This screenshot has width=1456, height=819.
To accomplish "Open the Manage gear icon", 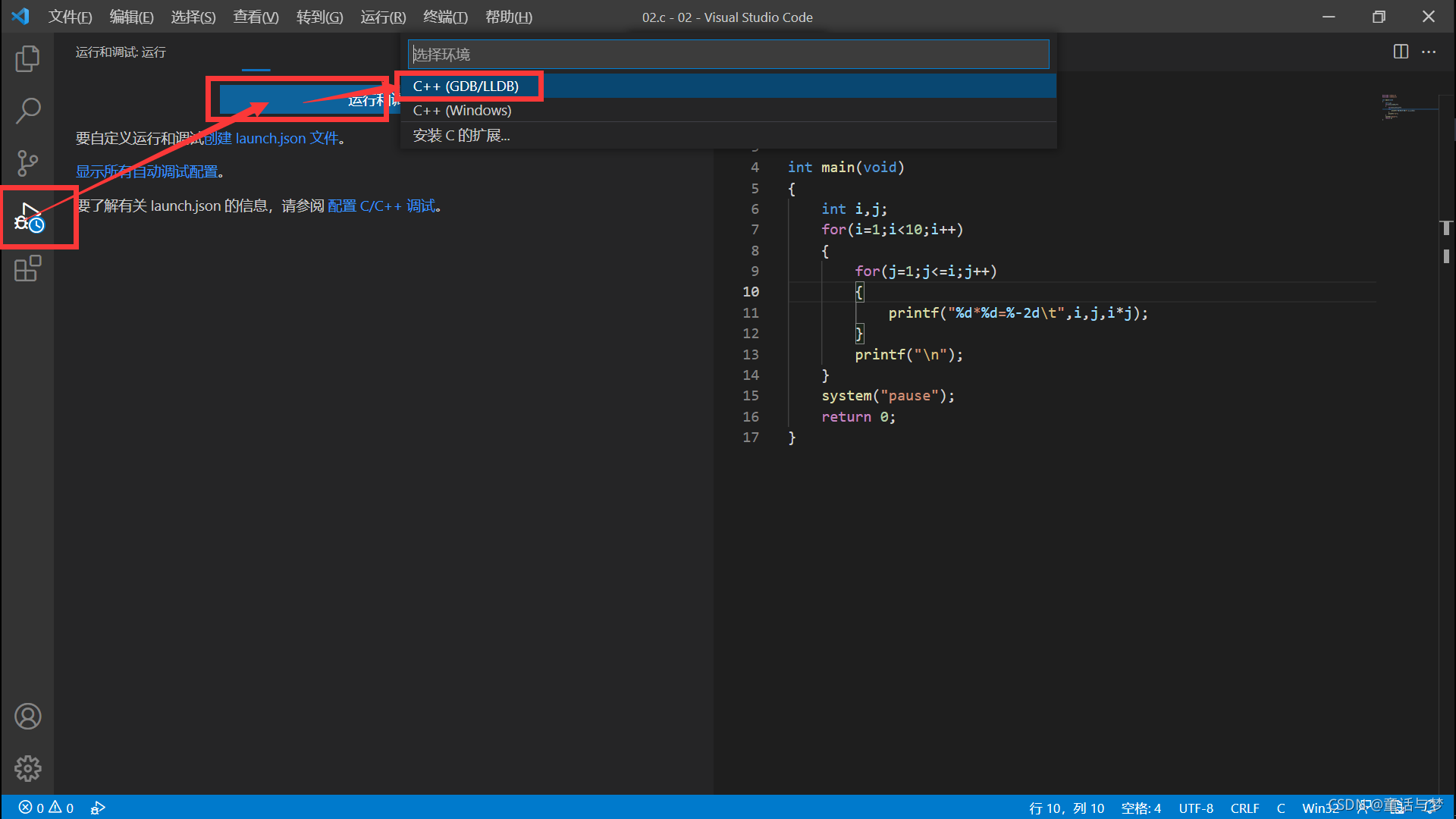I will point(27,768).
